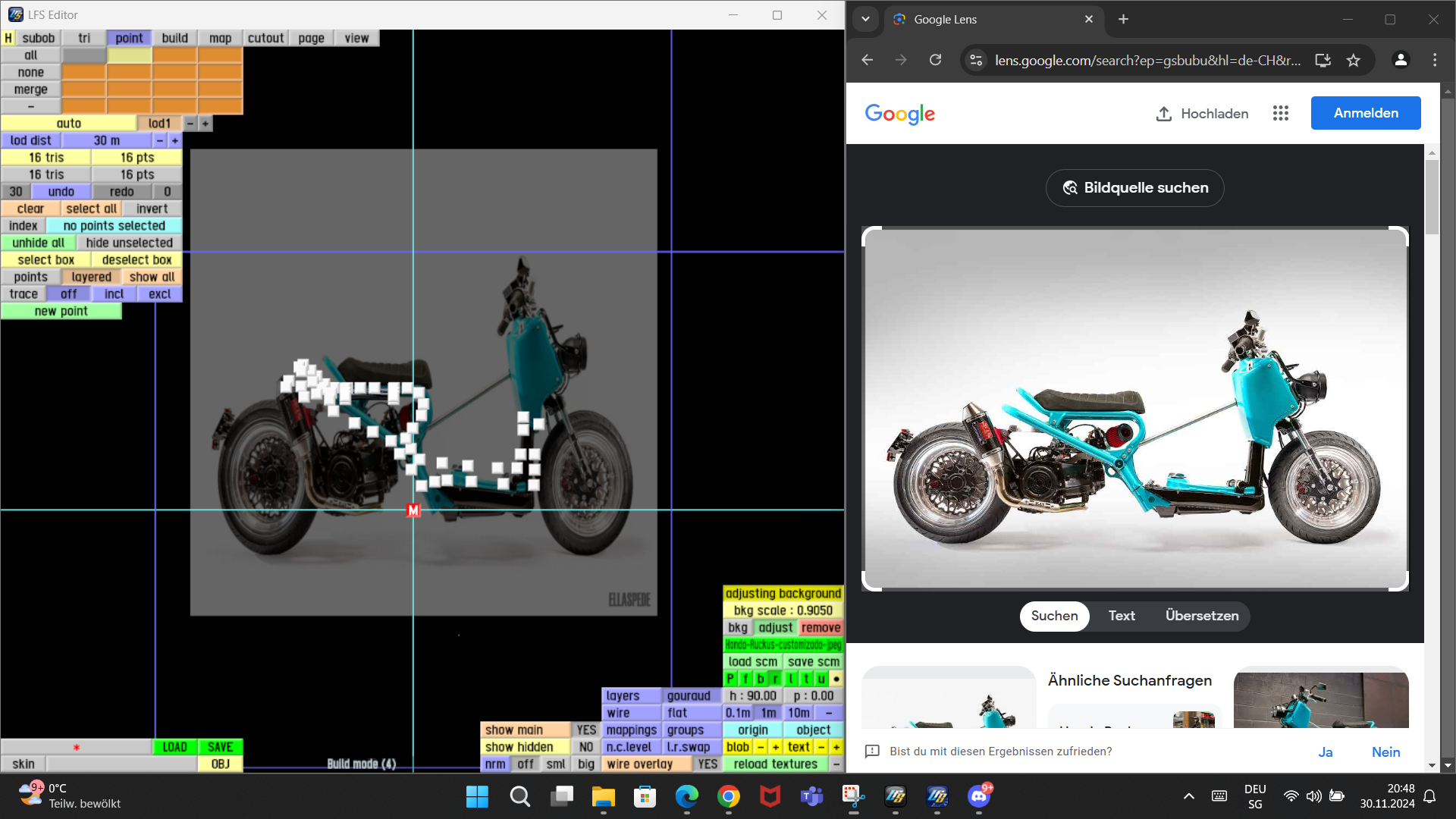The image size is (1456, 819).
Task: Click the Hochladen upload icon
Action: (1163, 114)
